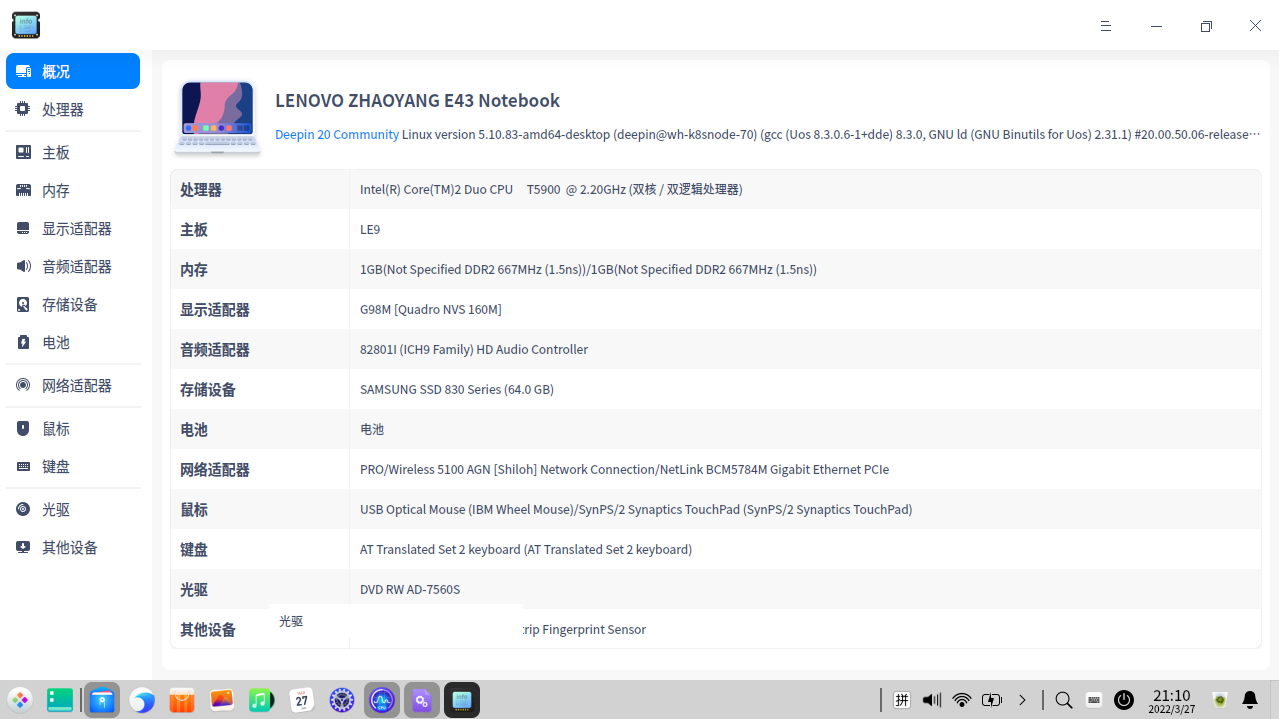Select 其他设备 other devices in sidebar

click(73, 547)
